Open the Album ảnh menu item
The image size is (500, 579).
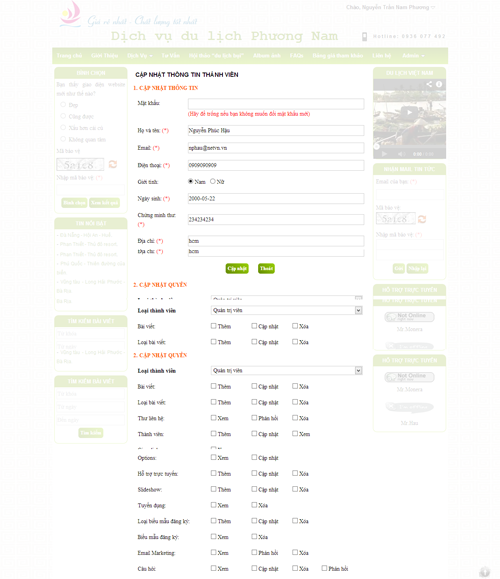pyautogui.click(x=267, y=55)
